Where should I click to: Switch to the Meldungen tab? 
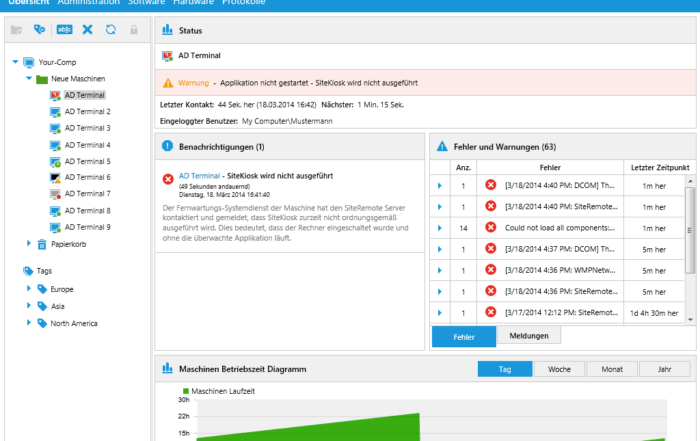528,336
